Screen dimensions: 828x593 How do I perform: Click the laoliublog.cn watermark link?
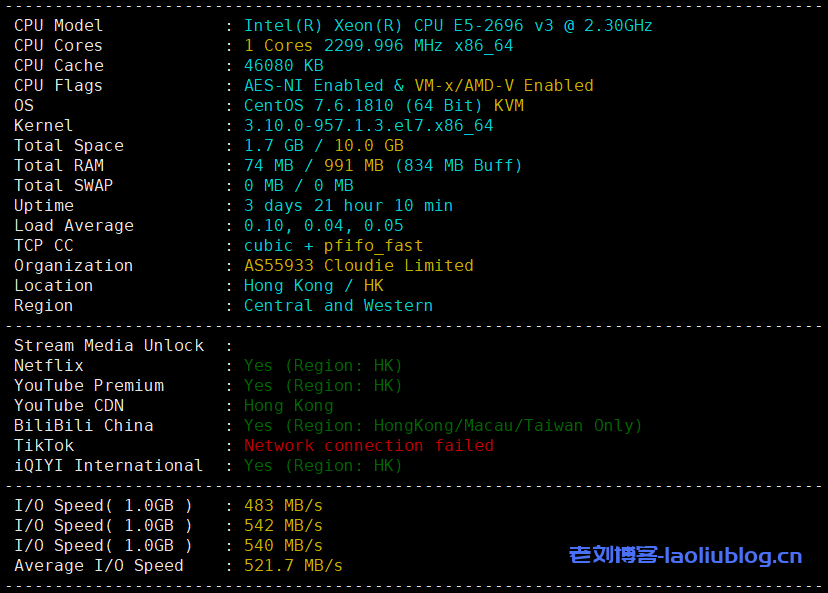click(685, 556)
